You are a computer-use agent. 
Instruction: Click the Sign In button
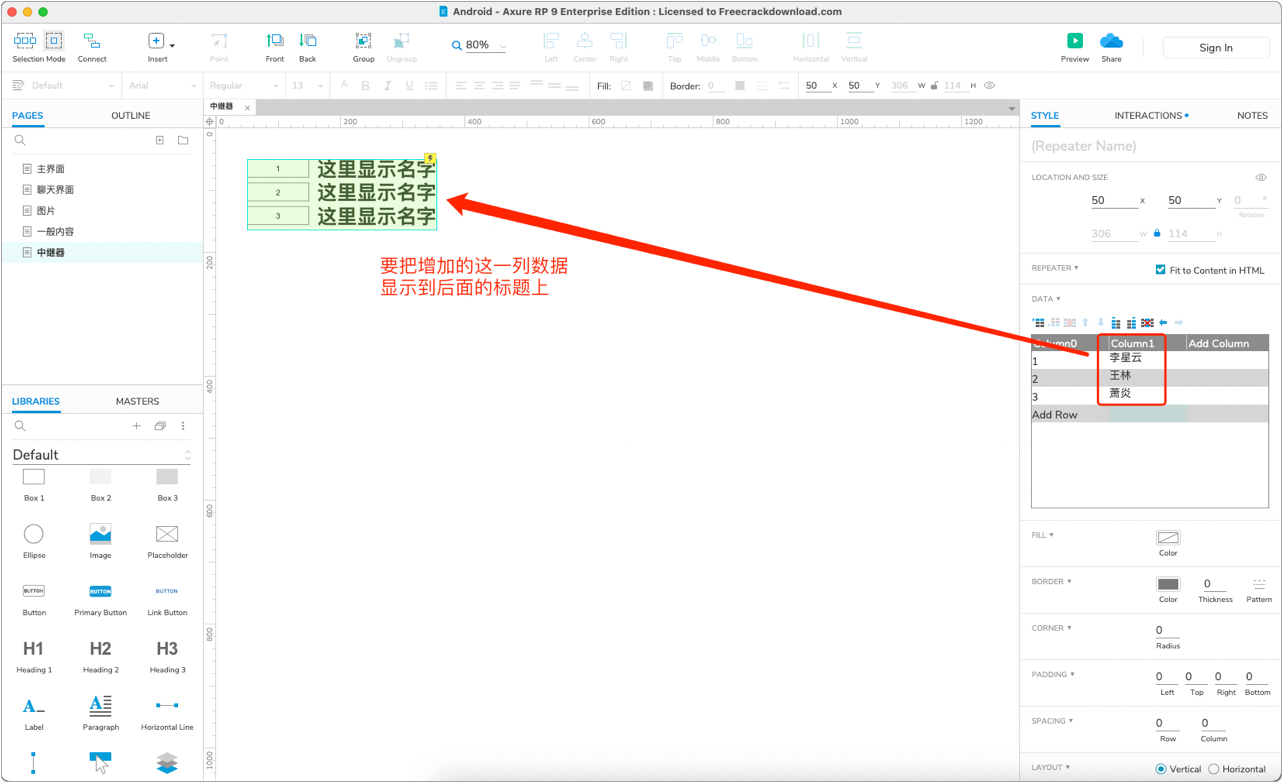(x=1216, y=47)
